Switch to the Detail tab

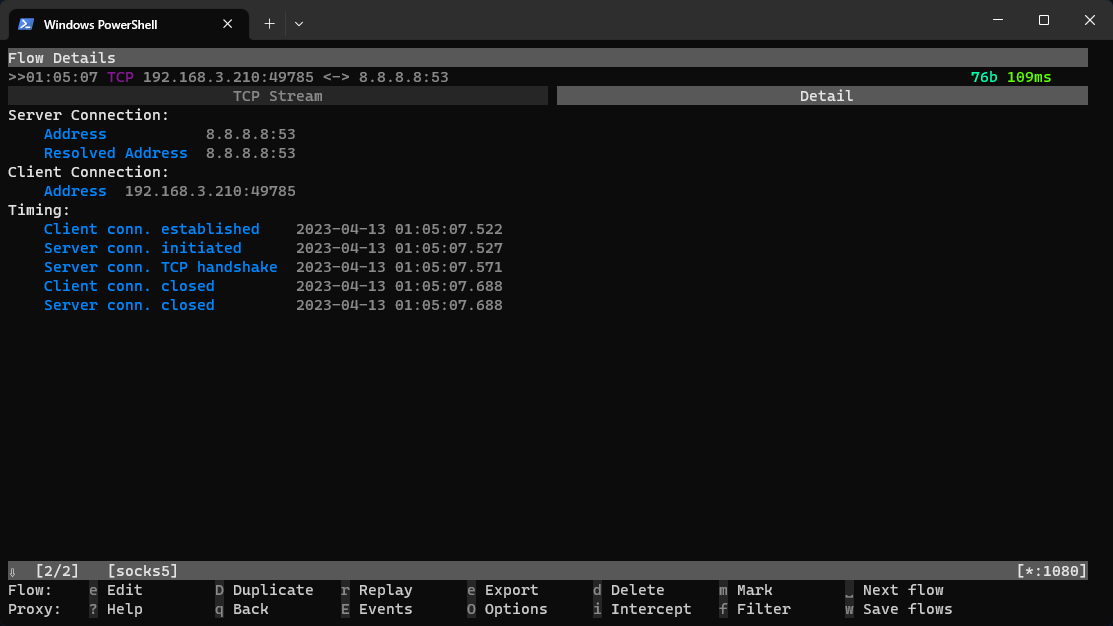point(826,95)
